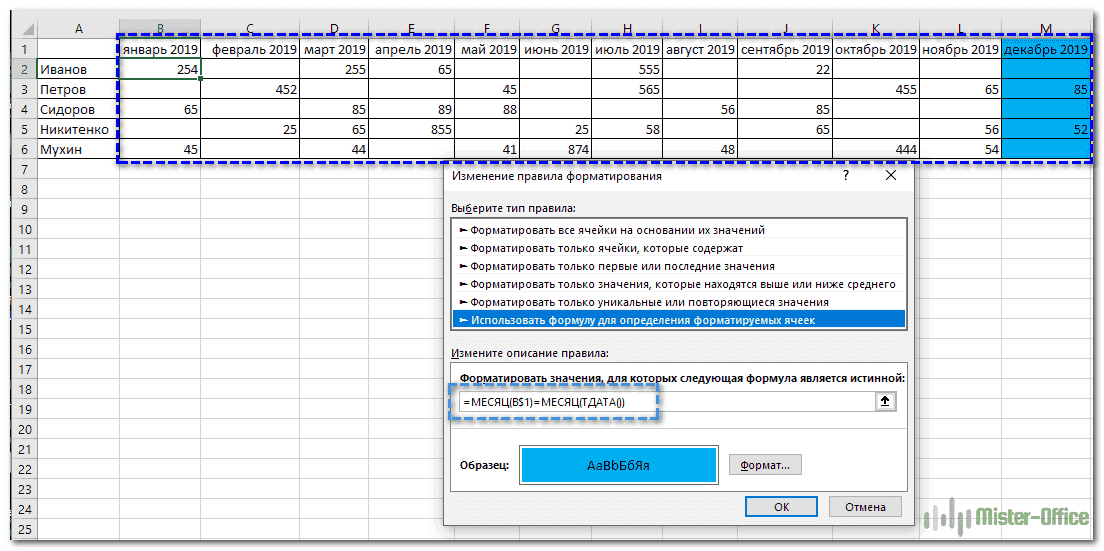Select column header M

(x=1045, y=28)
